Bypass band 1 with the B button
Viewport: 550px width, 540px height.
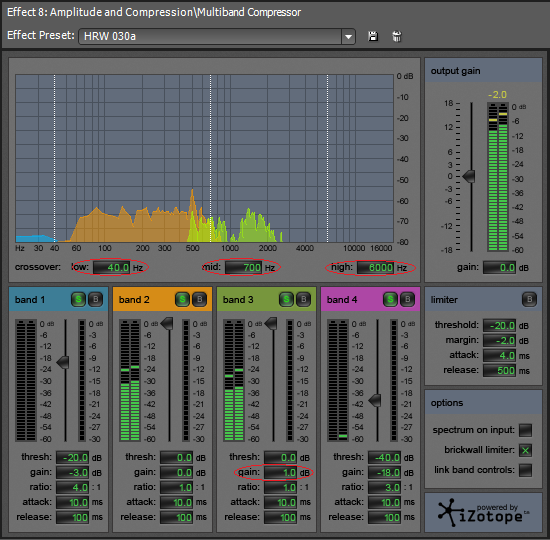click(95, 299)
